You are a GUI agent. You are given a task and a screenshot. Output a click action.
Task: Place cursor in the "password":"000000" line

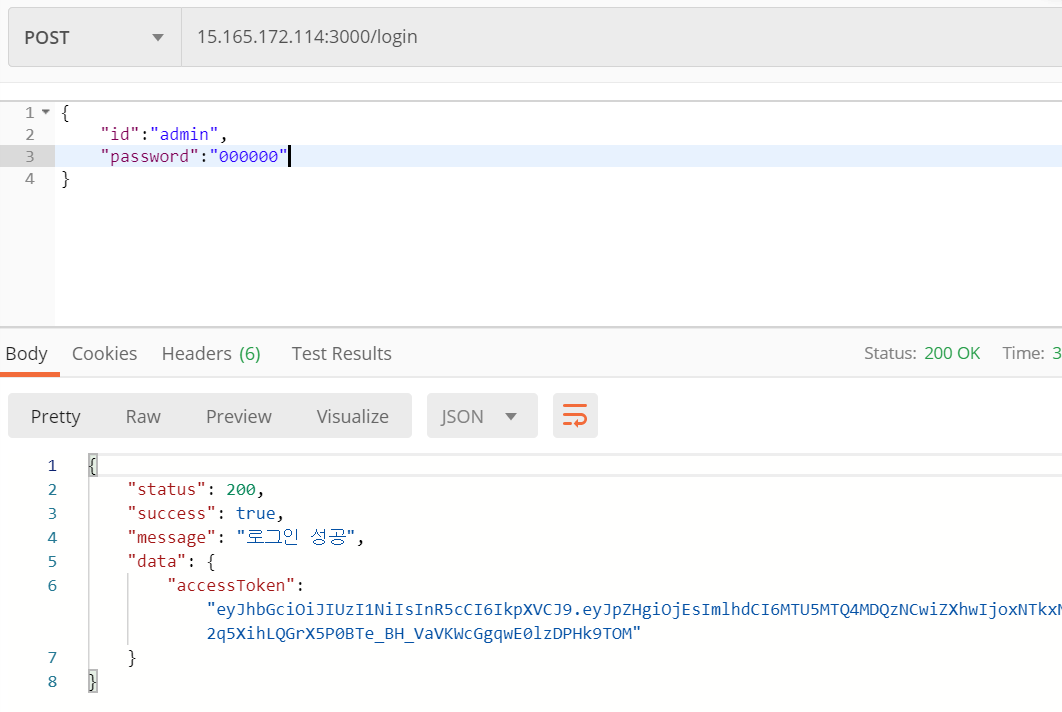pyautogui.click(x=194, y=156)
